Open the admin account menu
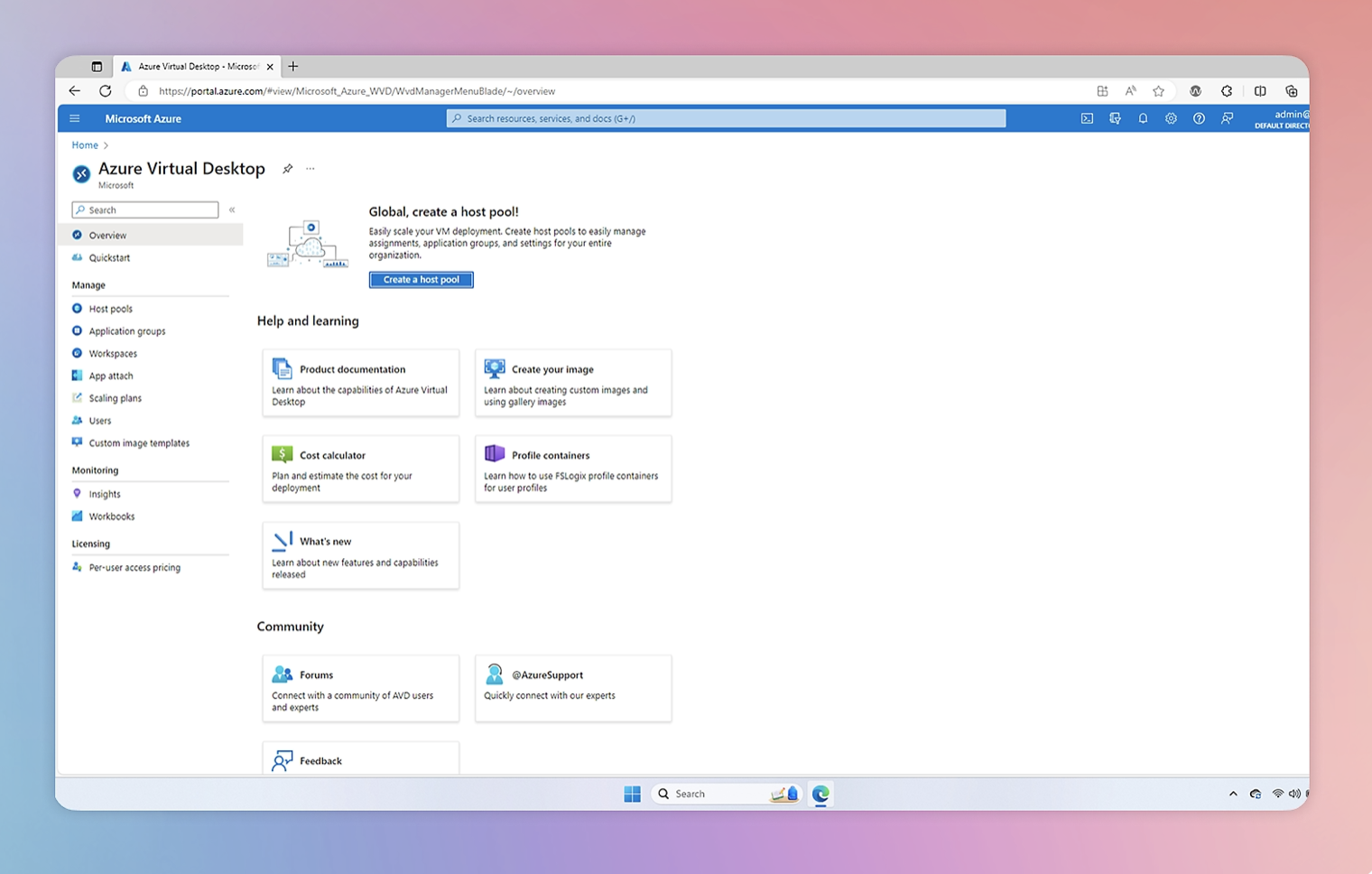This screenshot has width=1372, height=874. [1282, 118]
